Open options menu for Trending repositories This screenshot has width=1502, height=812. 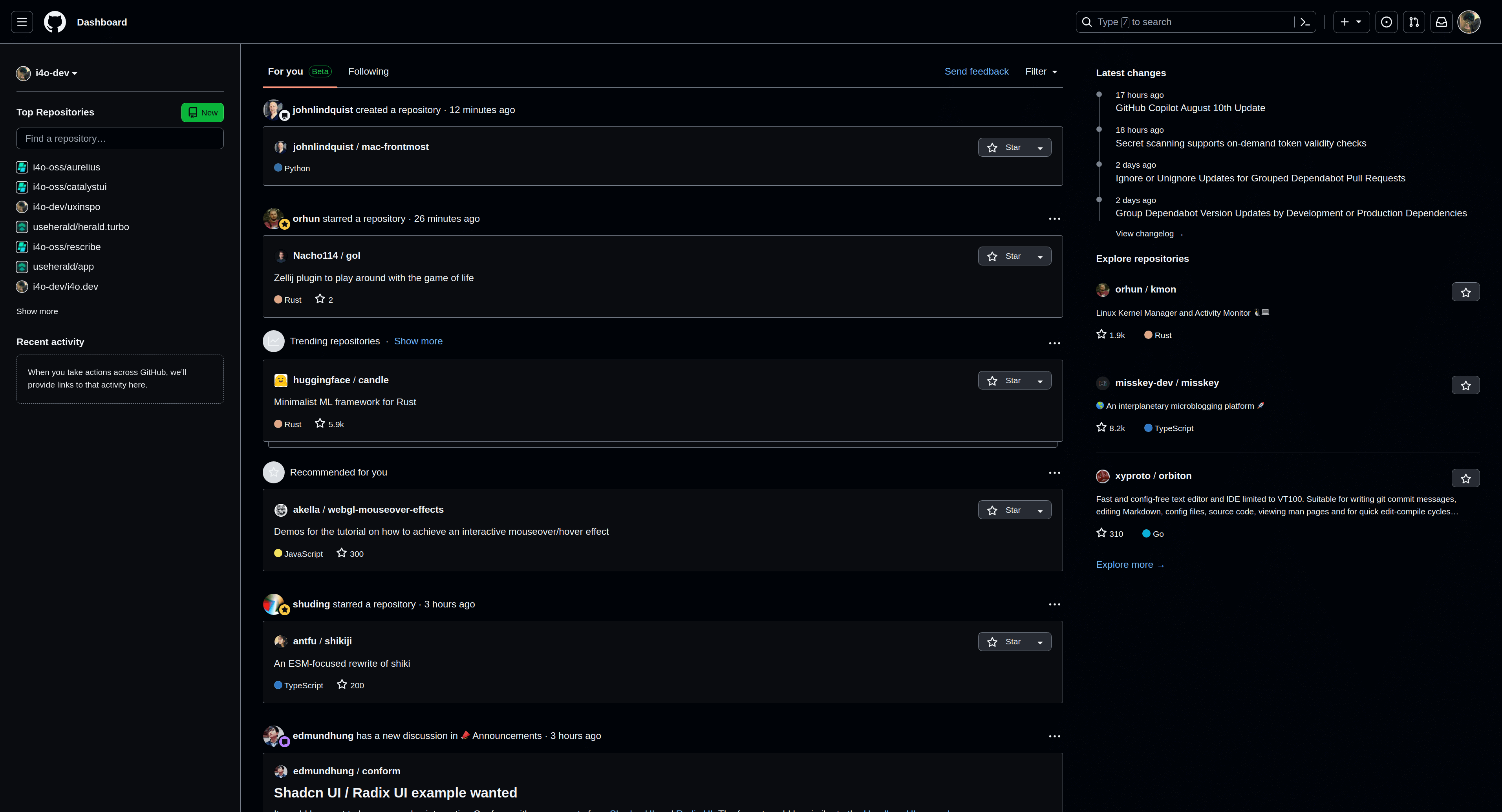point(1054,343)
